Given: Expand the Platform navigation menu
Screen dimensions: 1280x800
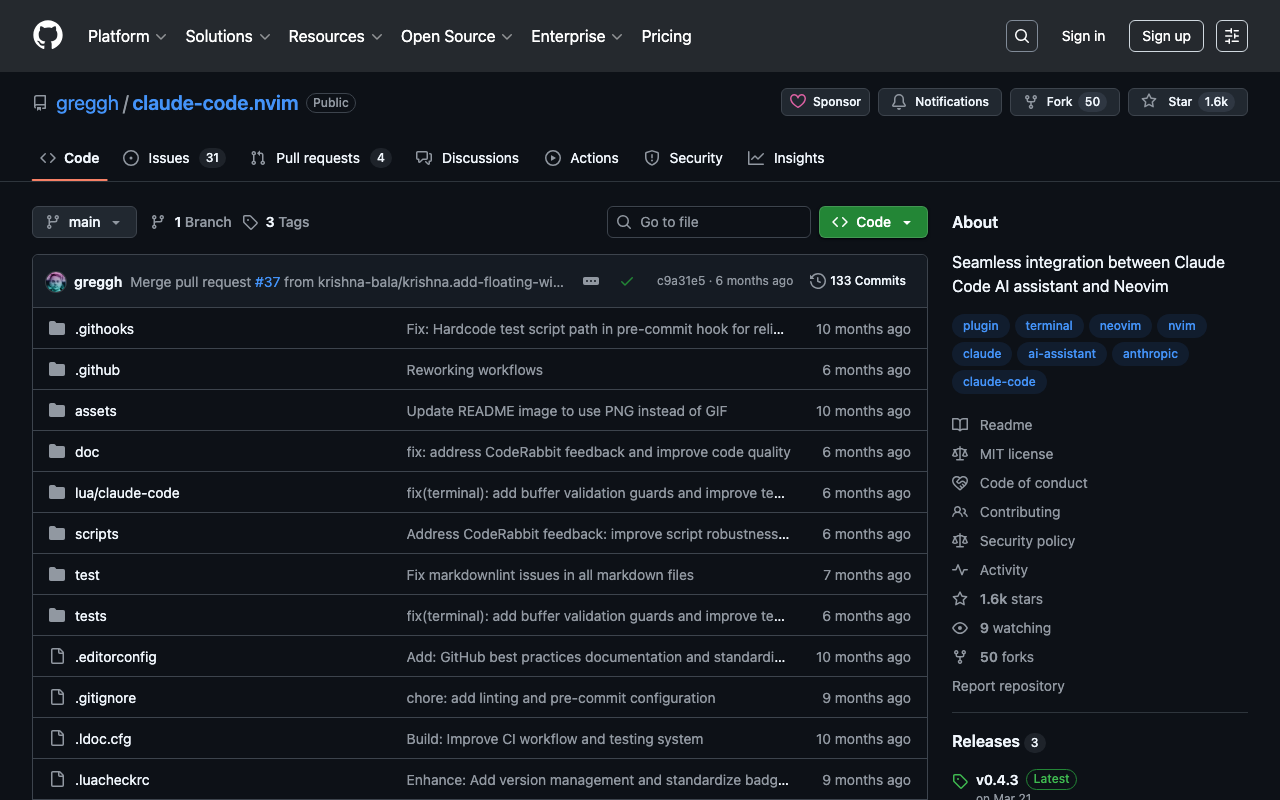Looking at the screenshot, I should click(127, 36).
